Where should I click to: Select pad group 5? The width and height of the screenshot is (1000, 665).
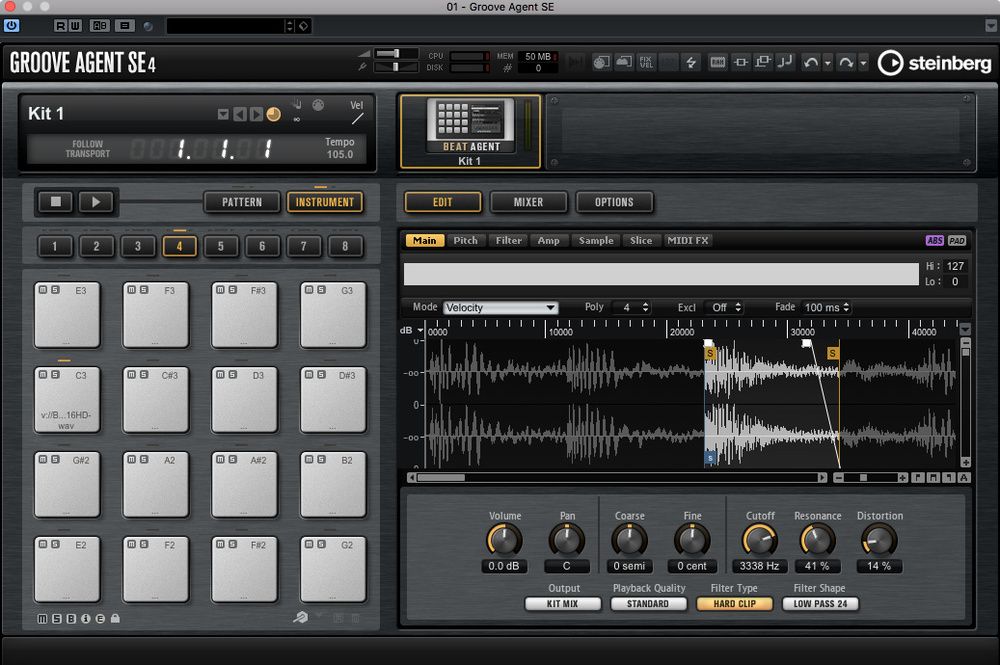click(221, 246)
